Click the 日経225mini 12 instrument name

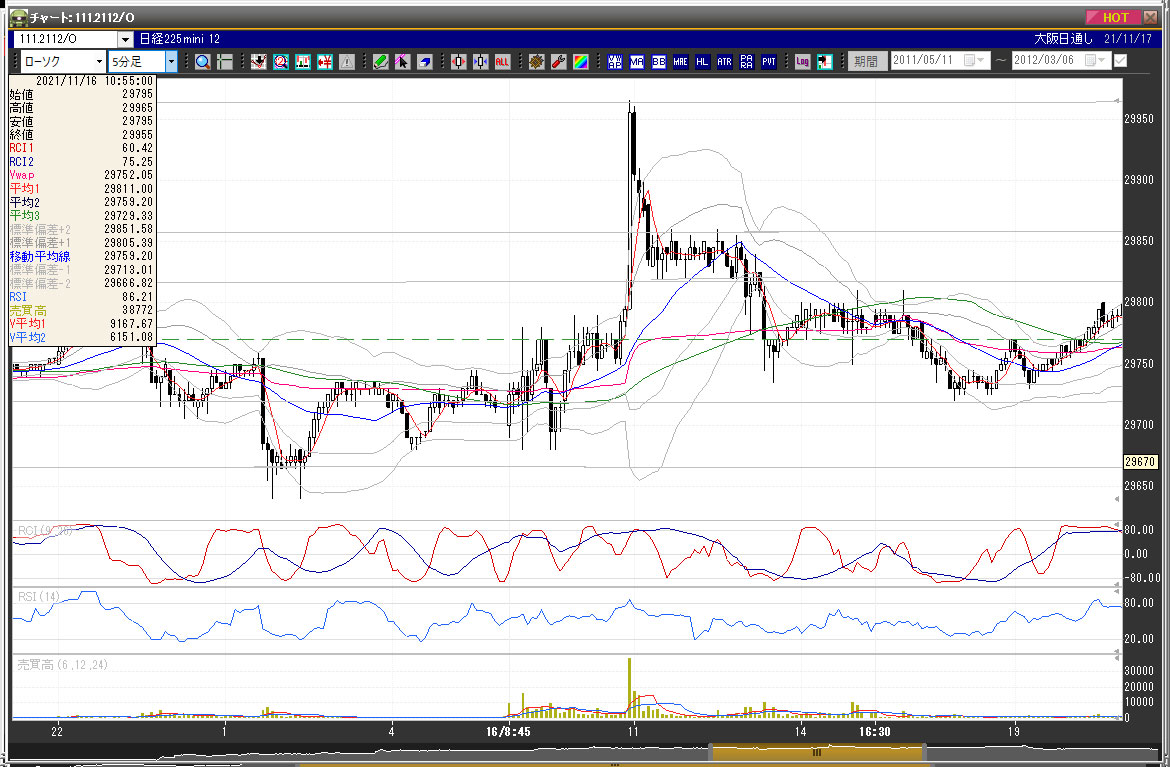tap(180, 39)
